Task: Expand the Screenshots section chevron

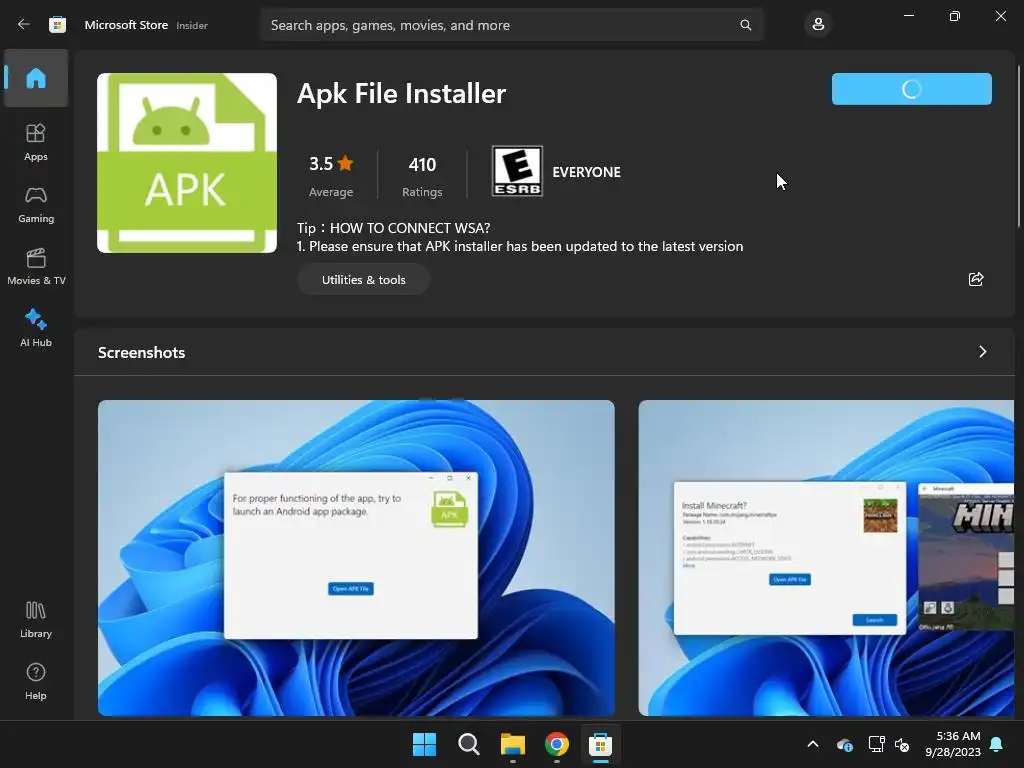Action: (x=982, y=352)
